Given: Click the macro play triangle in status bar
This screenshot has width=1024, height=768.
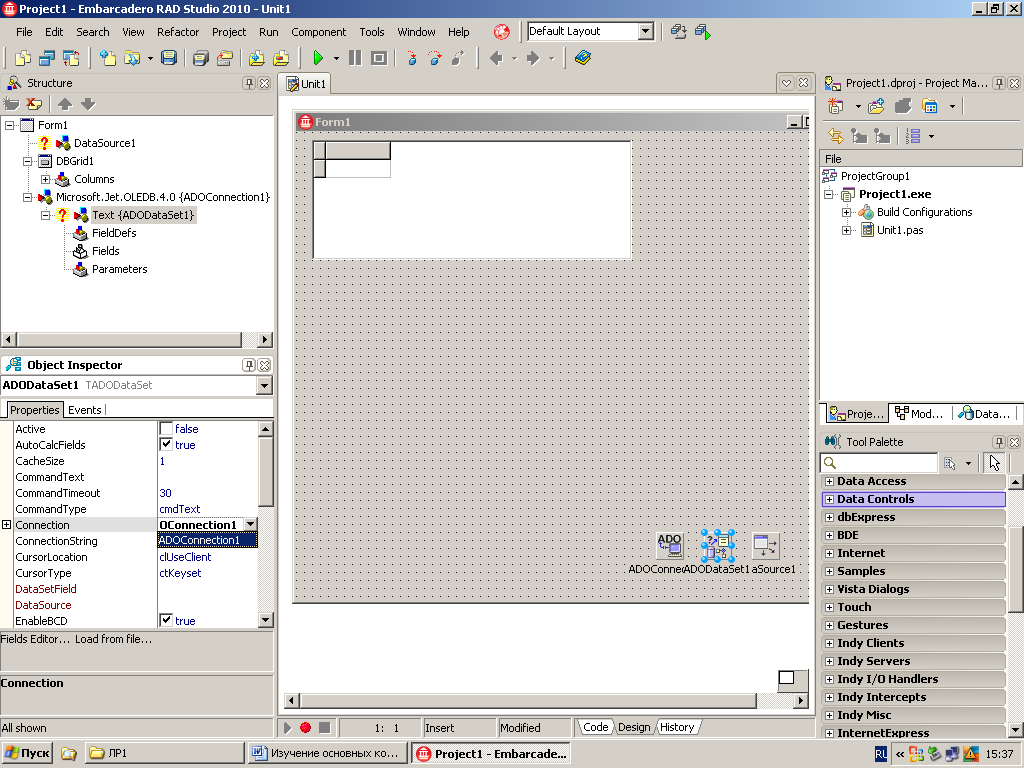Looking at the screenshot, I should tap(287, 728).
